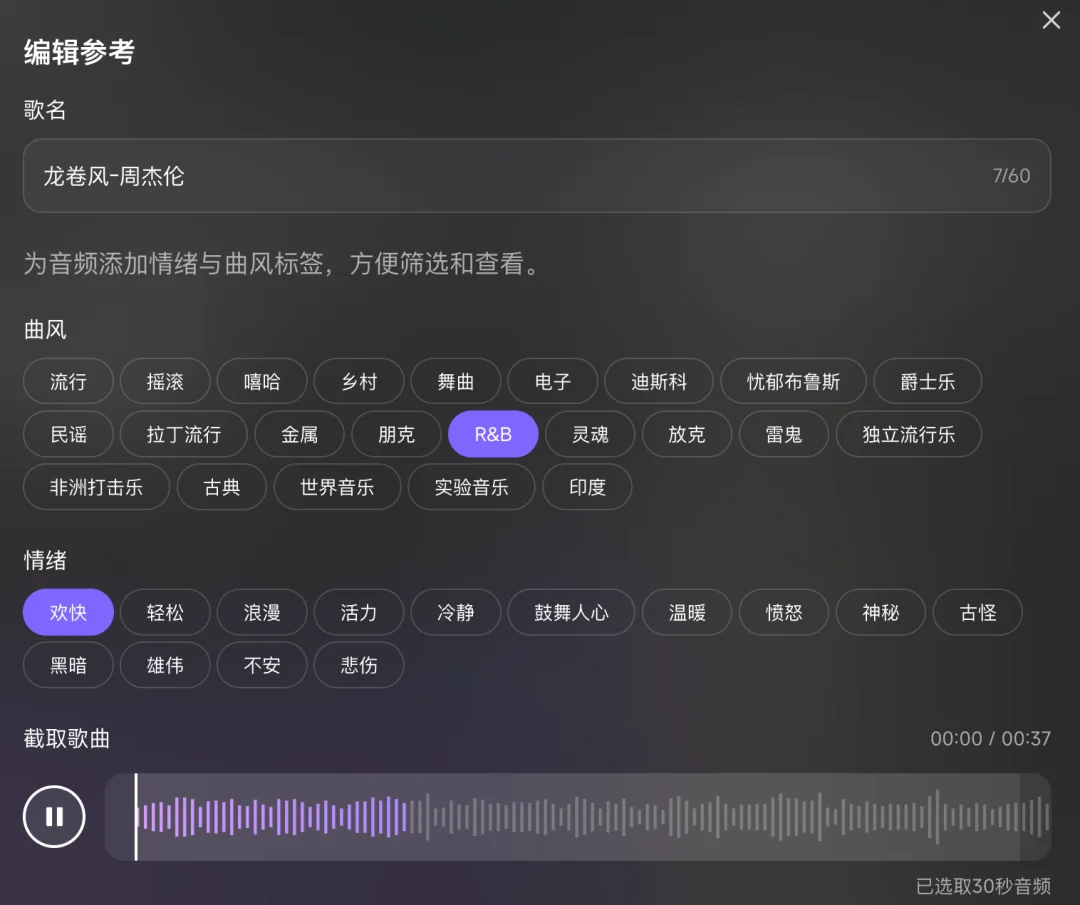Screen dimensions: 1080x905
Task: Select the 世界音乐 genre tag
Action: (x=337, y=487)
